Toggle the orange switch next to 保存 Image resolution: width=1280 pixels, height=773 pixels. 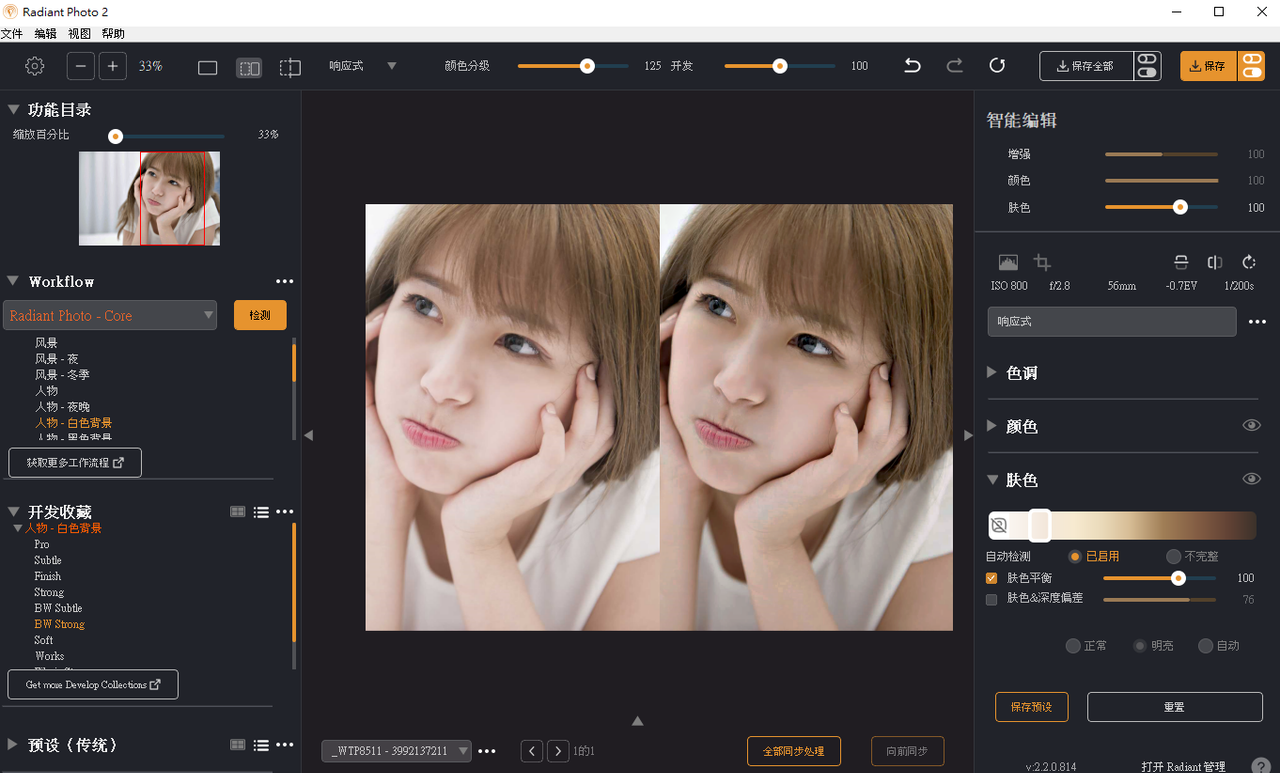pos(1251,66)
